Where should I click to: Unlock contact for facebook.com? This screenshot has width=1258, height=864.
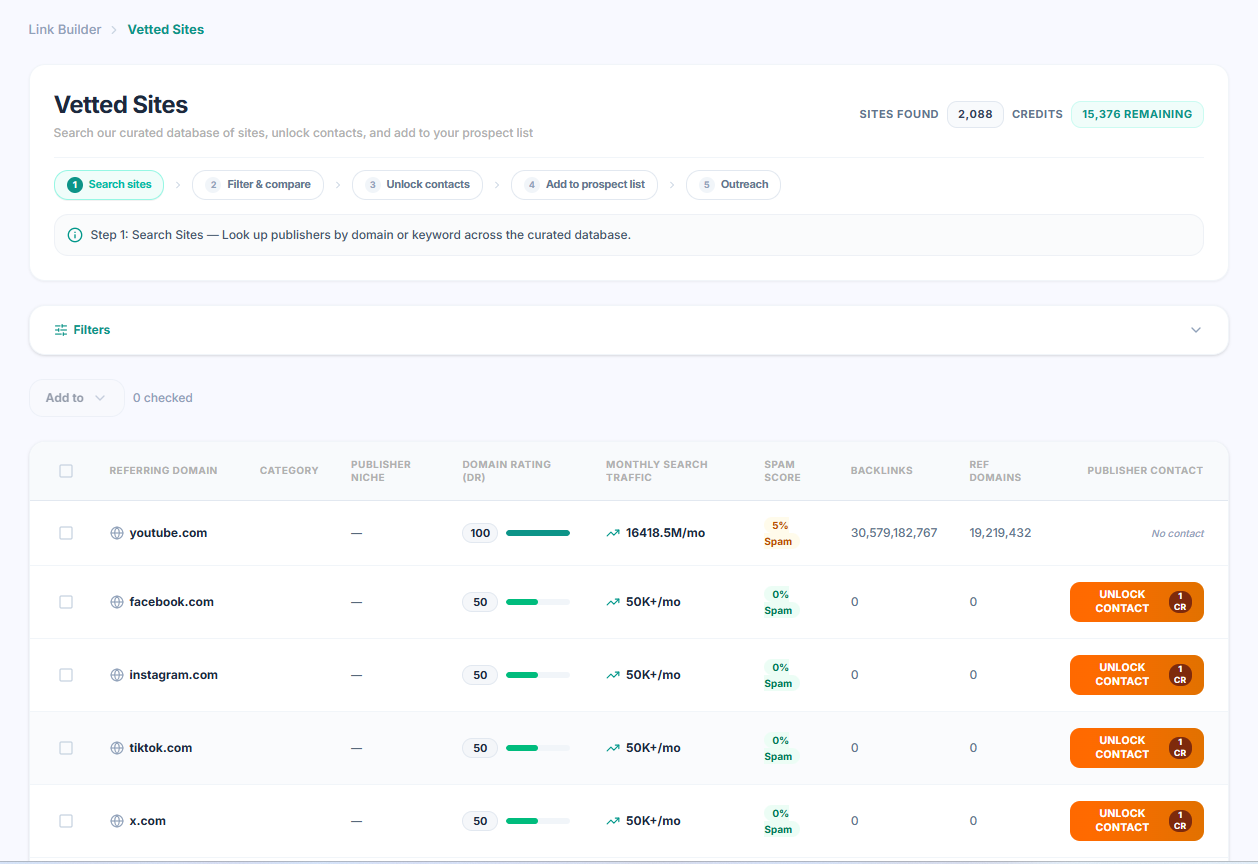tap(1137, 602)
